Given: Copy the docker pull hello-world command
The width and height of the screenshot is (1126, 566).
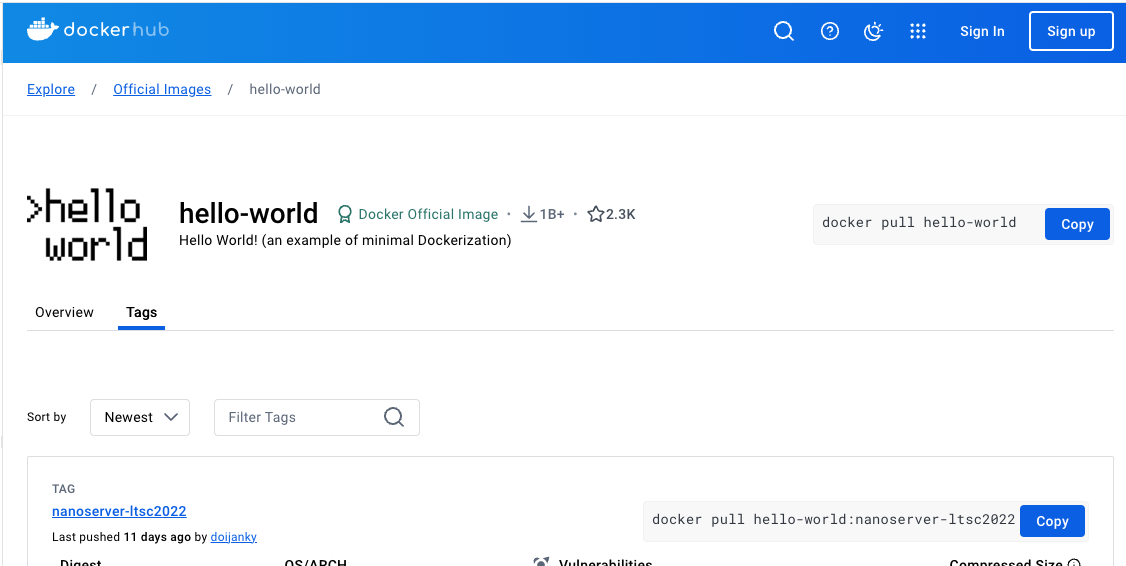Looking at the screenshot, I should click(x=1077, y=224).
